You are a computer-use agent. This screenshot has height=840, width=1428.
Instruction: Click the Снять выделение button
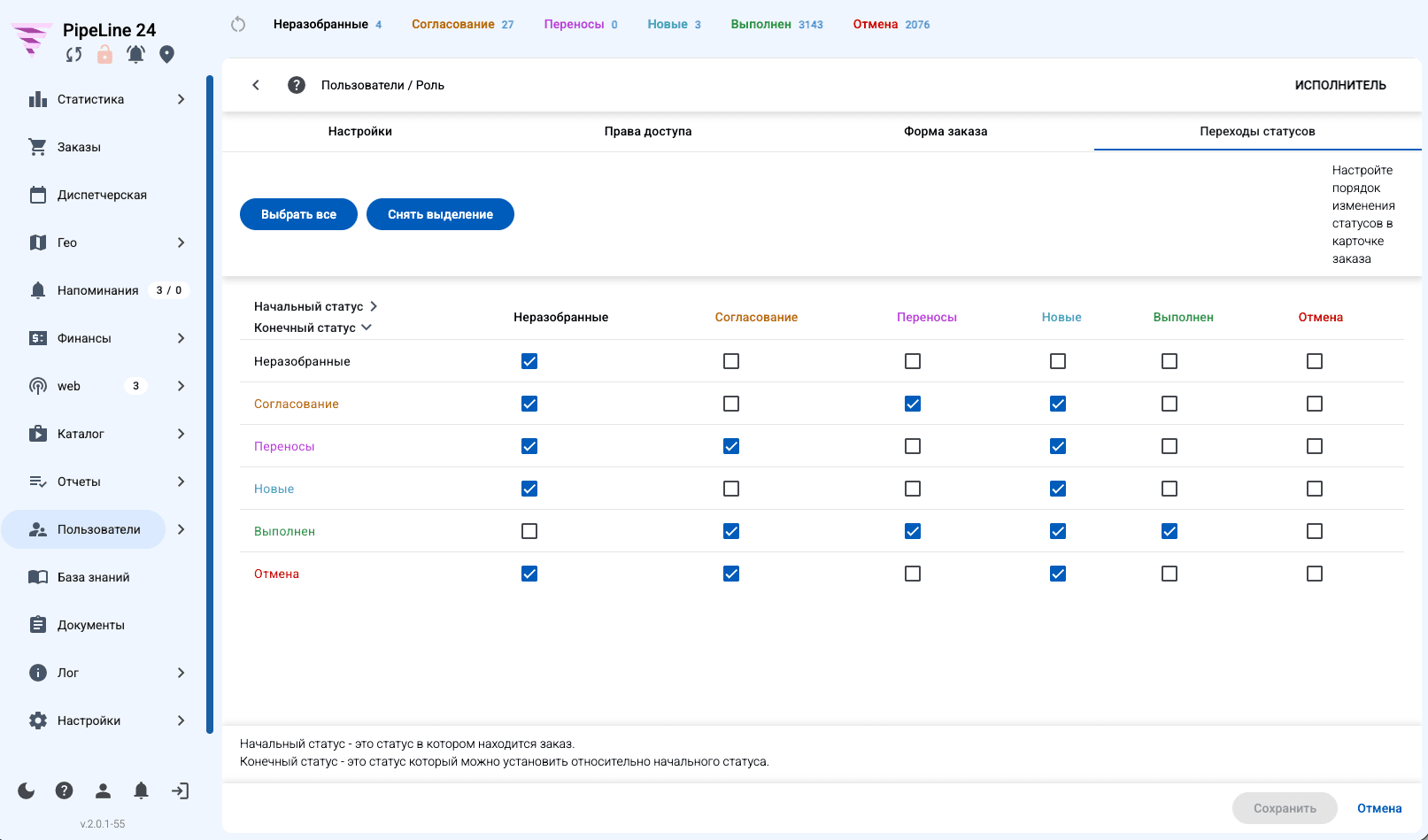click(440, 214)
